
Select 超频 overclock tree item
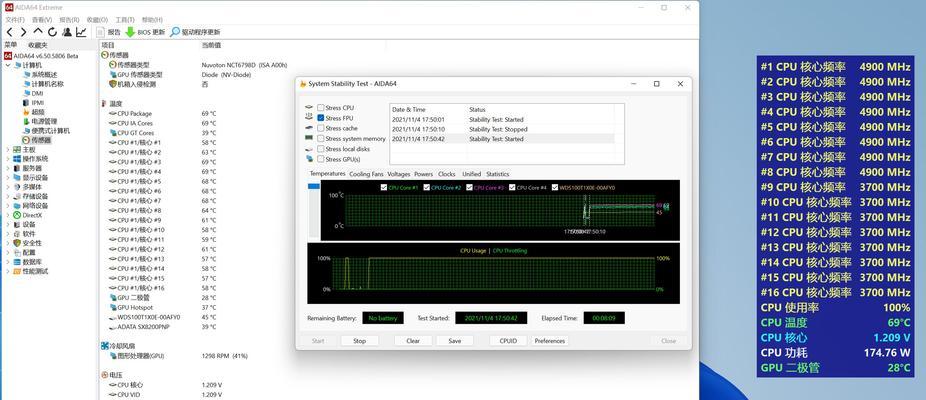[x=33, y=112]
